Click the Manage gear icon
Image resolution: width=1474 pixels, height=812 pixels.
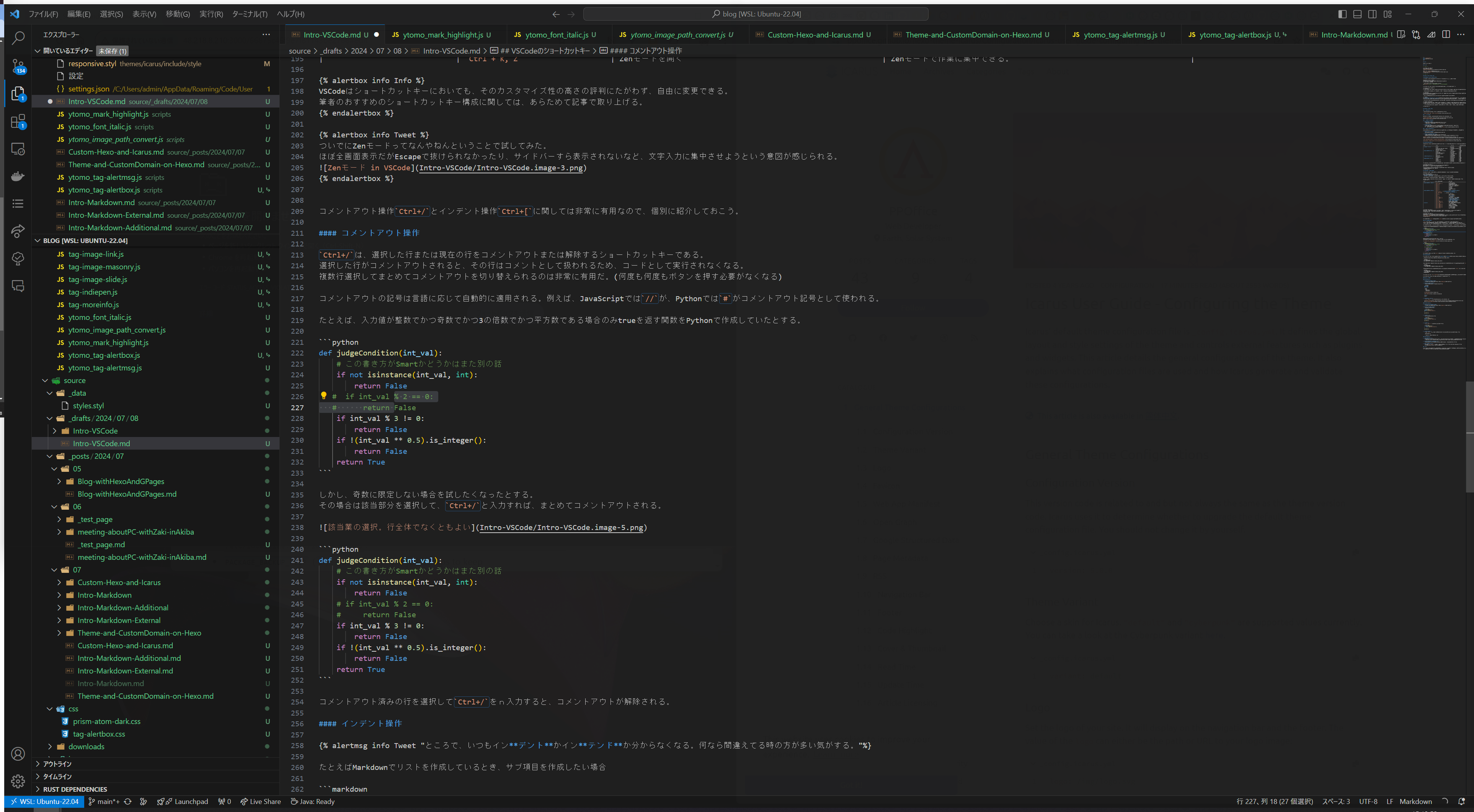click(x=18, y=781)
